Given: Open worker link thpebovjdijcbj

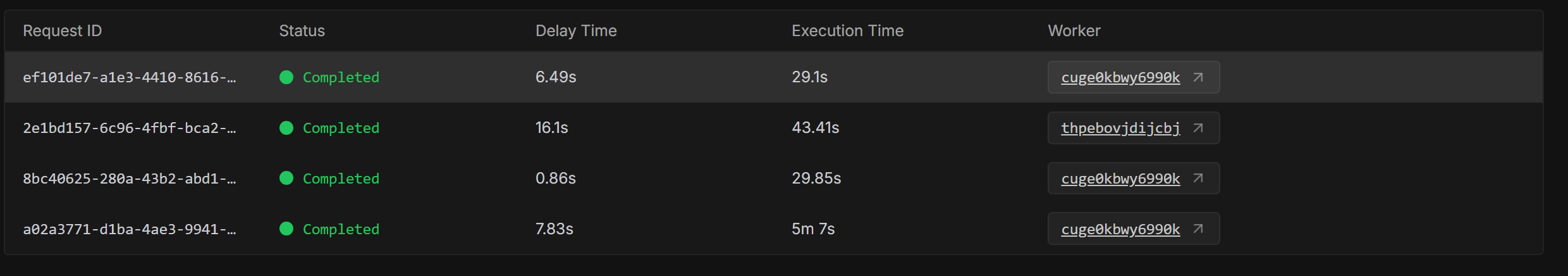Looking at the screenshot, I should [x=1120, y=128].
